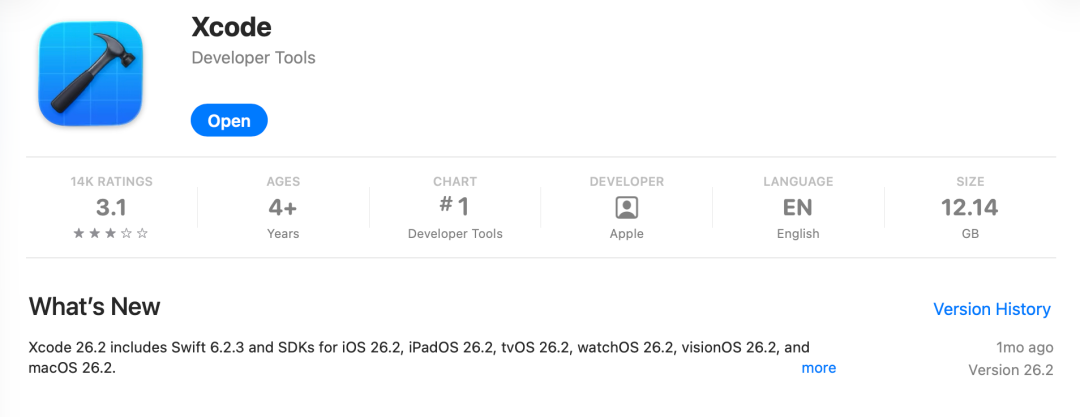Expand release notes with the more link

coord(818,368)
